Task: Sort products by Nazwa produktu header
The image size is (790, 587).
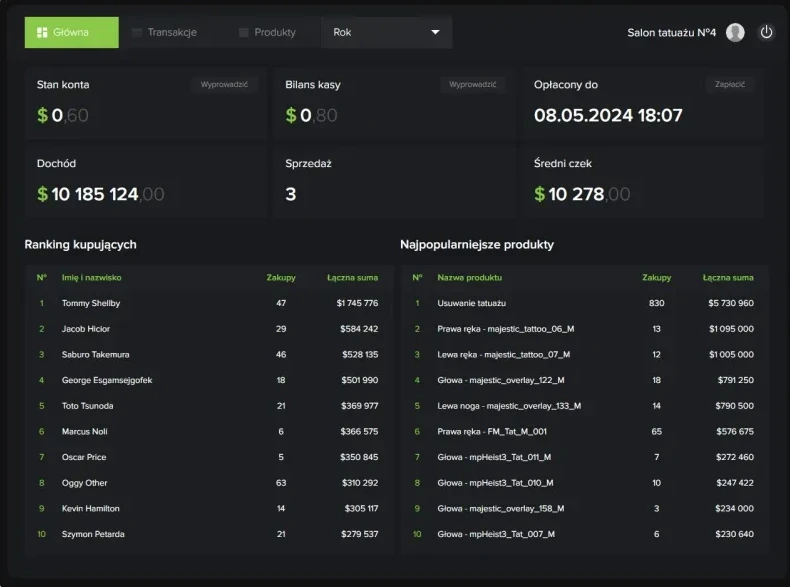Action: 469,277
